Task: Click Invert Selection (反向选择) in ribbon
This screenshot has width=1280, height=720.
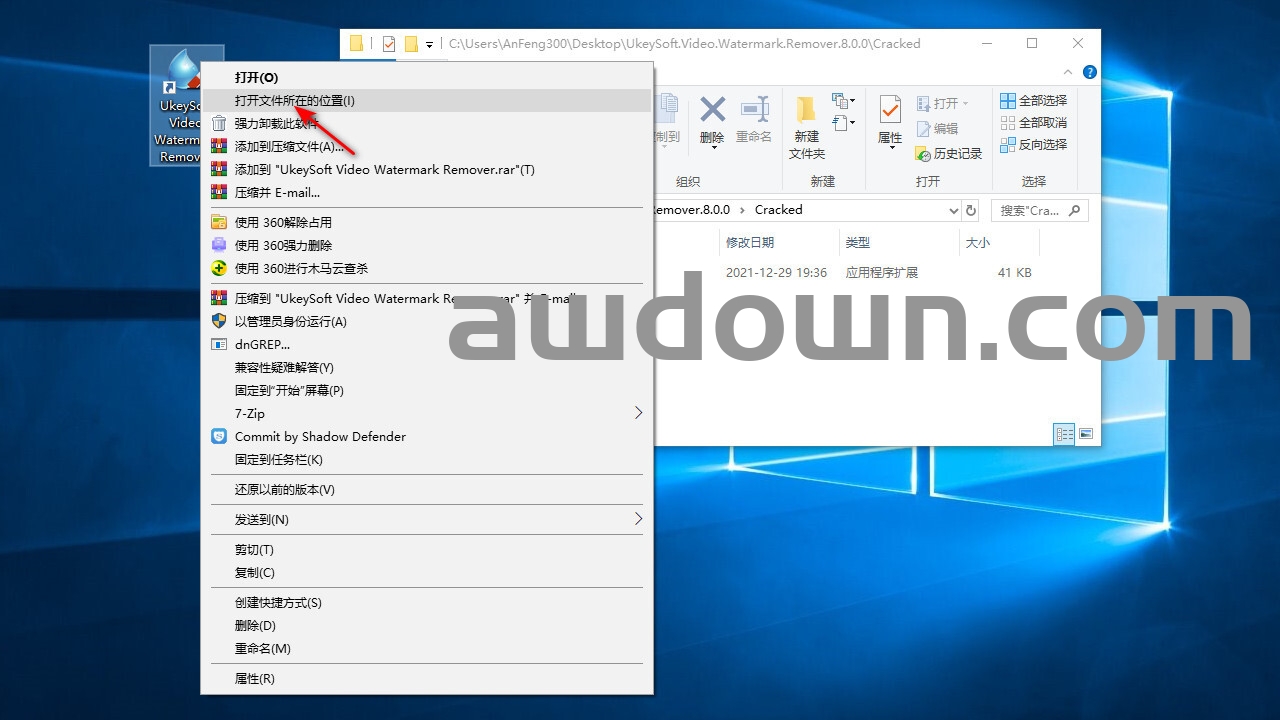Action: pyautogui.click(x=1034, y=145)
